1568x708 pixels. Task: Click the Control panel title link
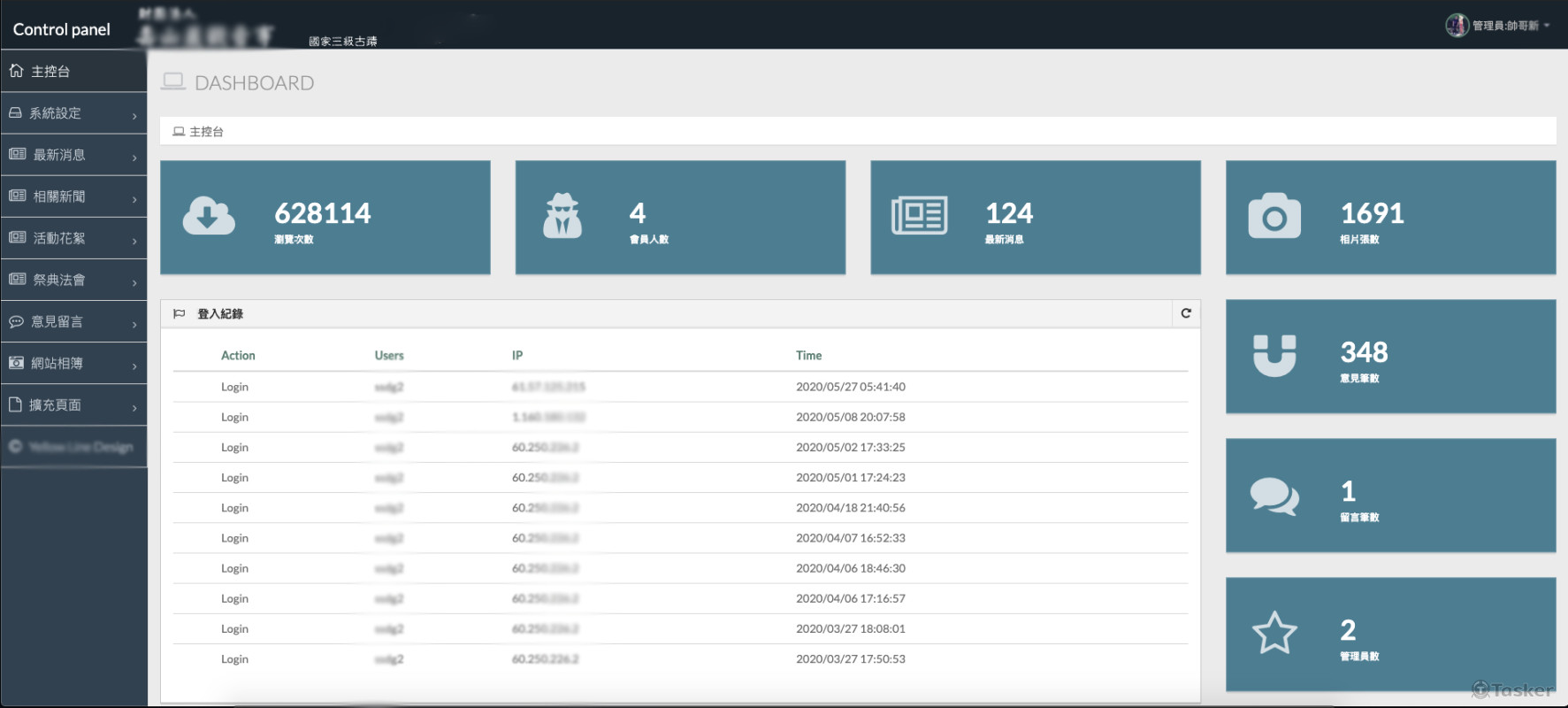click(x=62, y=29)
